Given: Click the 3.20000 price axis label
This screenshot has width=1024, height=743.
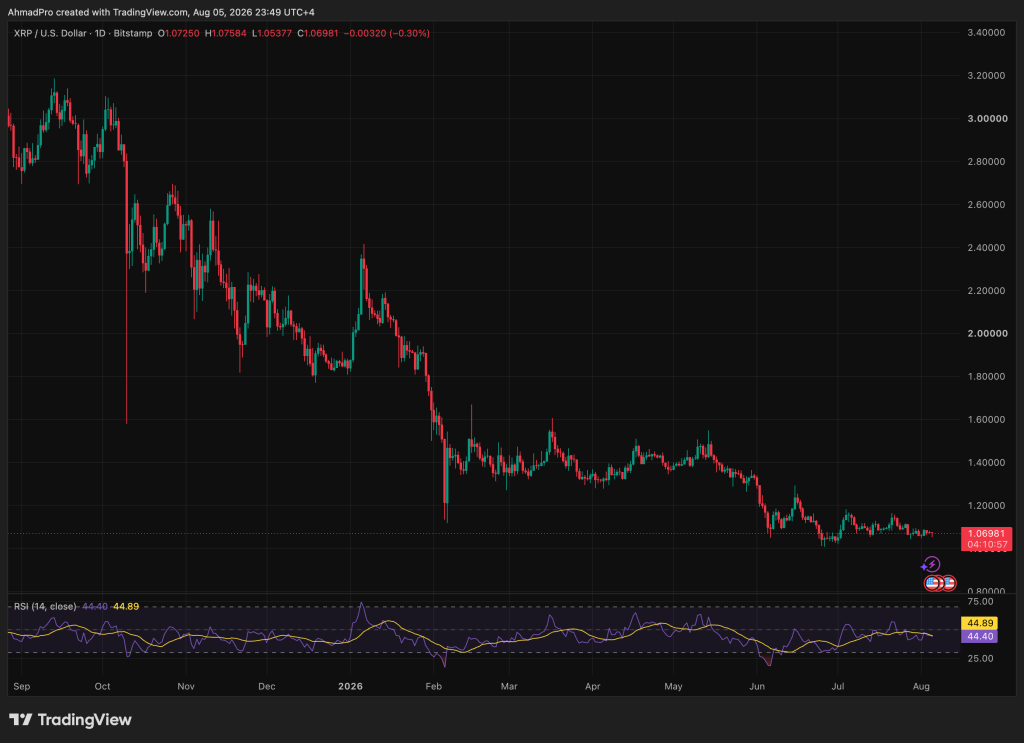Looking at the screenshot, I should click(986, 76).
